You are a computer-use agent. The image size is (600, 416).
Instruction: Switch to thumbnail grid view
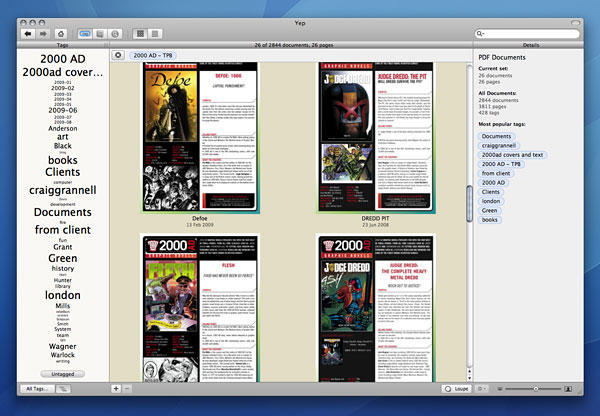(141, 33)
